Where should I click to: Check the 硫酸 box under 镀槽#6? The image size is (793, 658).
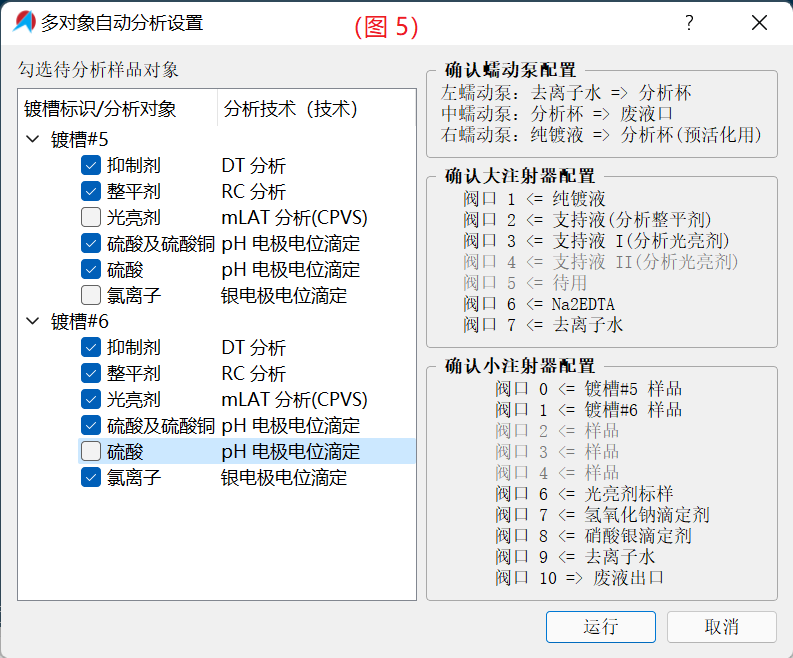tap(91, 452)
